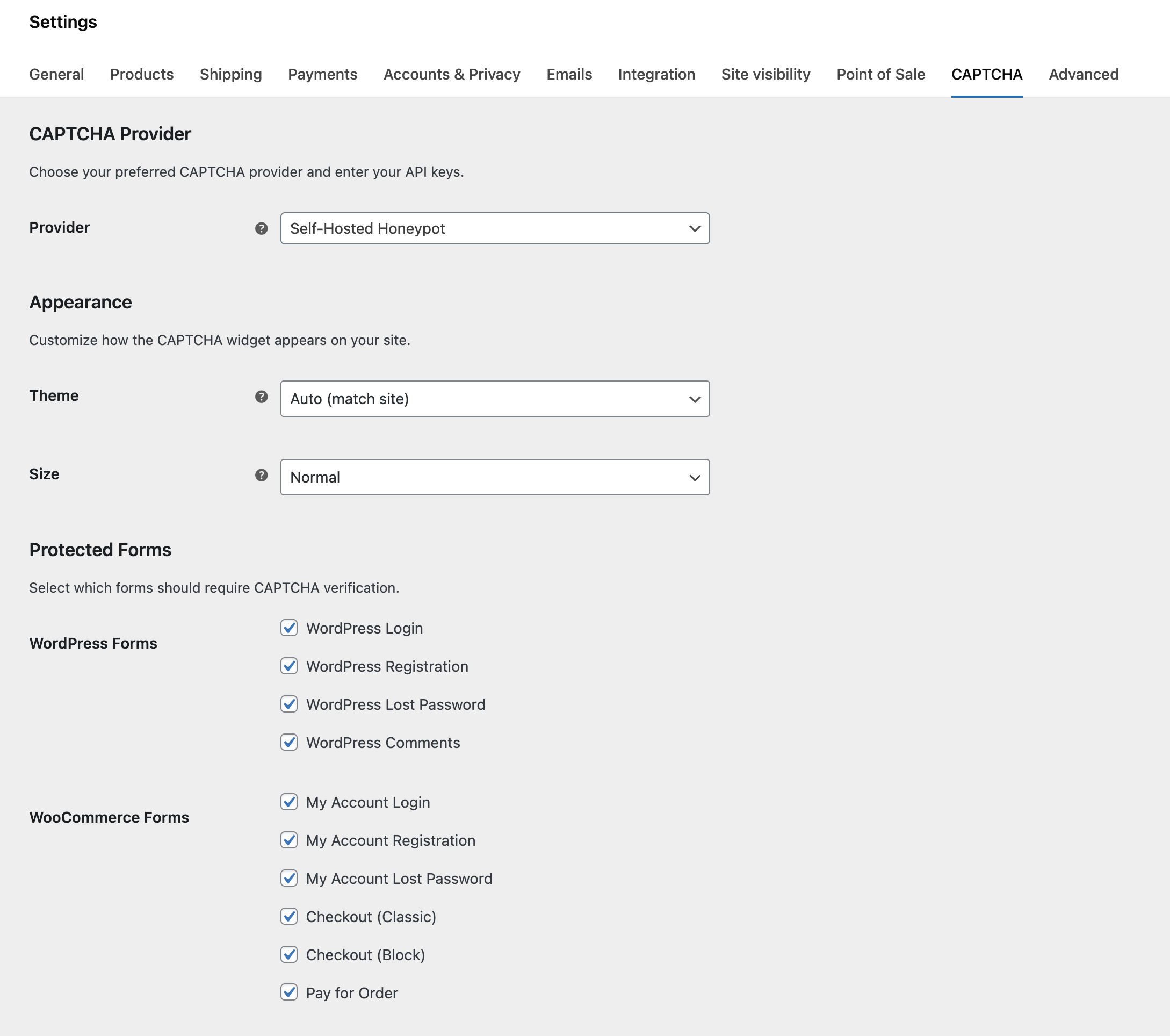Toggle My Account Registration checkbox
Image resolution: width=1170 pixels, height=1036 pixels.
pos(289,840)
